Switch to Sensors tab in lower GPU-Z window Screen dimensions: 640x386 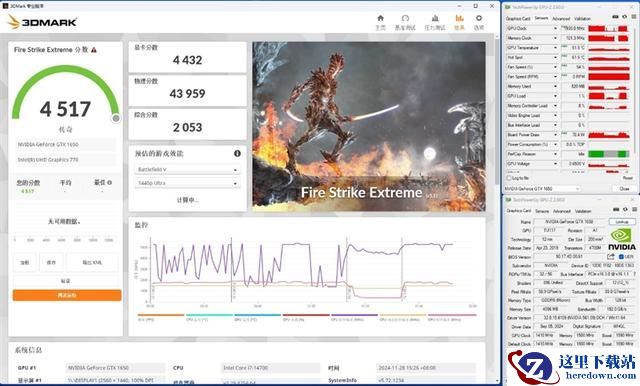(542, 211)
